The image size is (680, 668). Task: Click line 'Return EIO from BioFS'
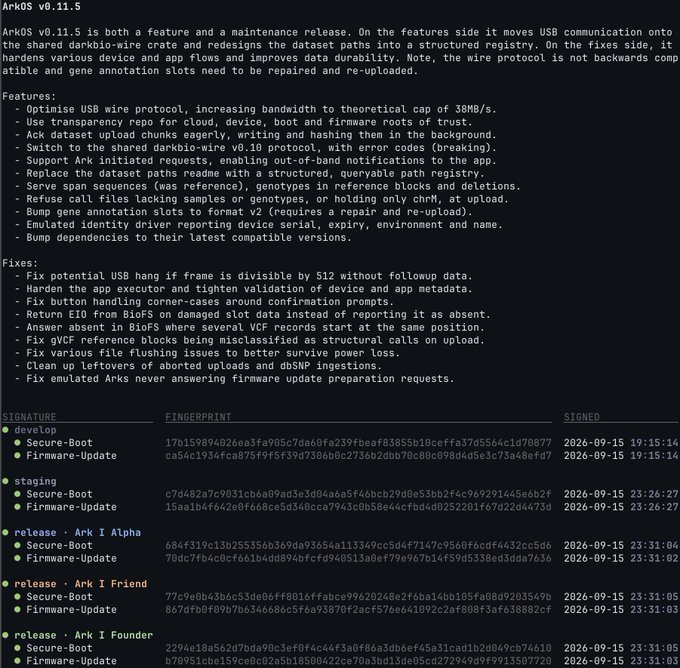[x=252, y=314]
